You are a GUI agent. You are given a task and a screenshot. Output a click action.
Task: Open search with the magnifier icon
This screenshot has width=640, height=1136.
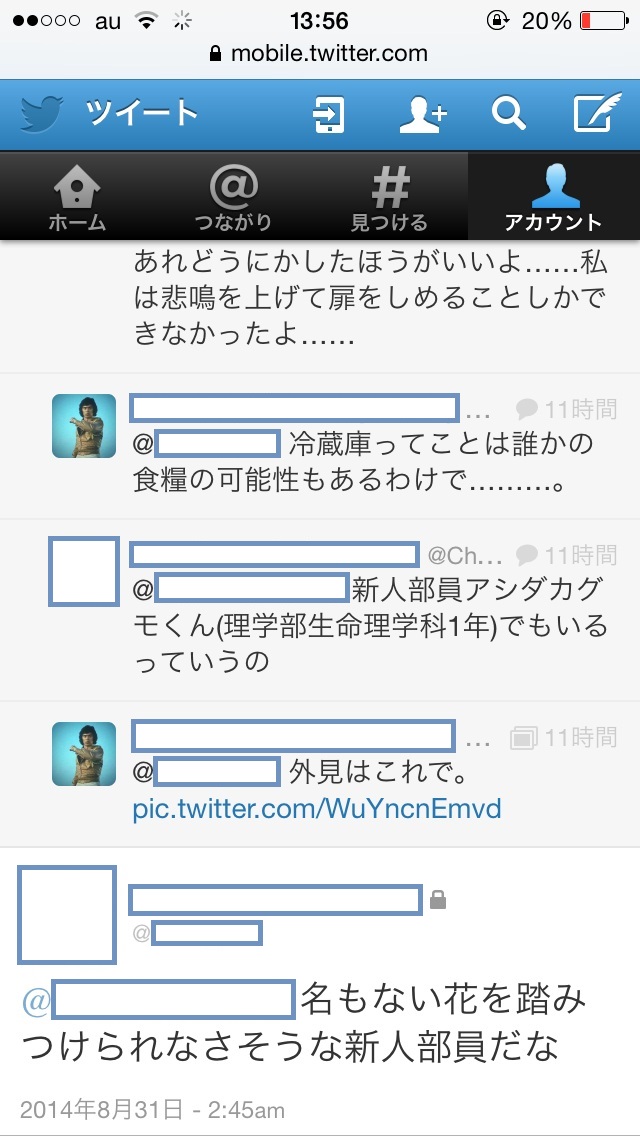509,114
